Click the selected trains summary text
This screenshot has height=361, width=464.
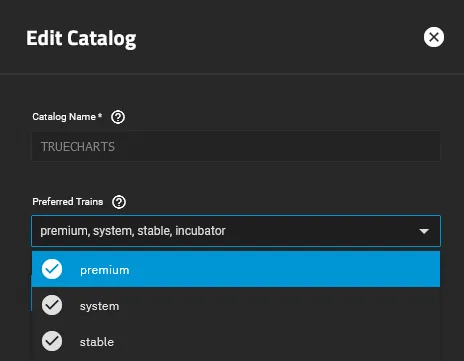pos(133,231)
